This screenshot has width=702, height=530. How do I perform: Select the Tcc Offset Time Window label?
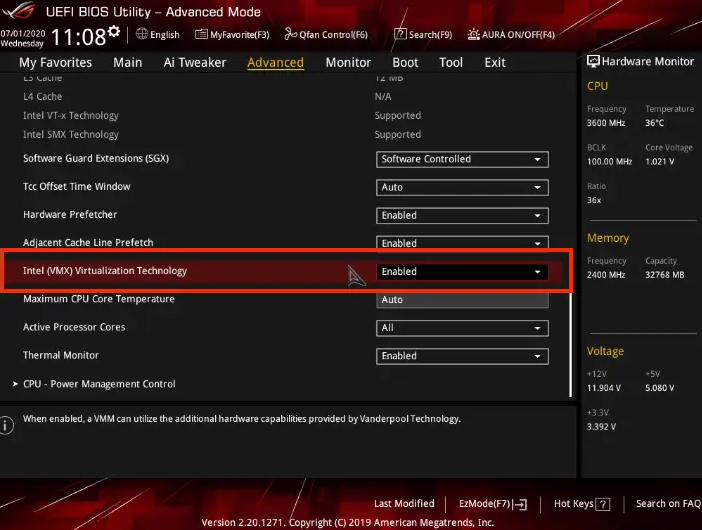pos(77,187)
